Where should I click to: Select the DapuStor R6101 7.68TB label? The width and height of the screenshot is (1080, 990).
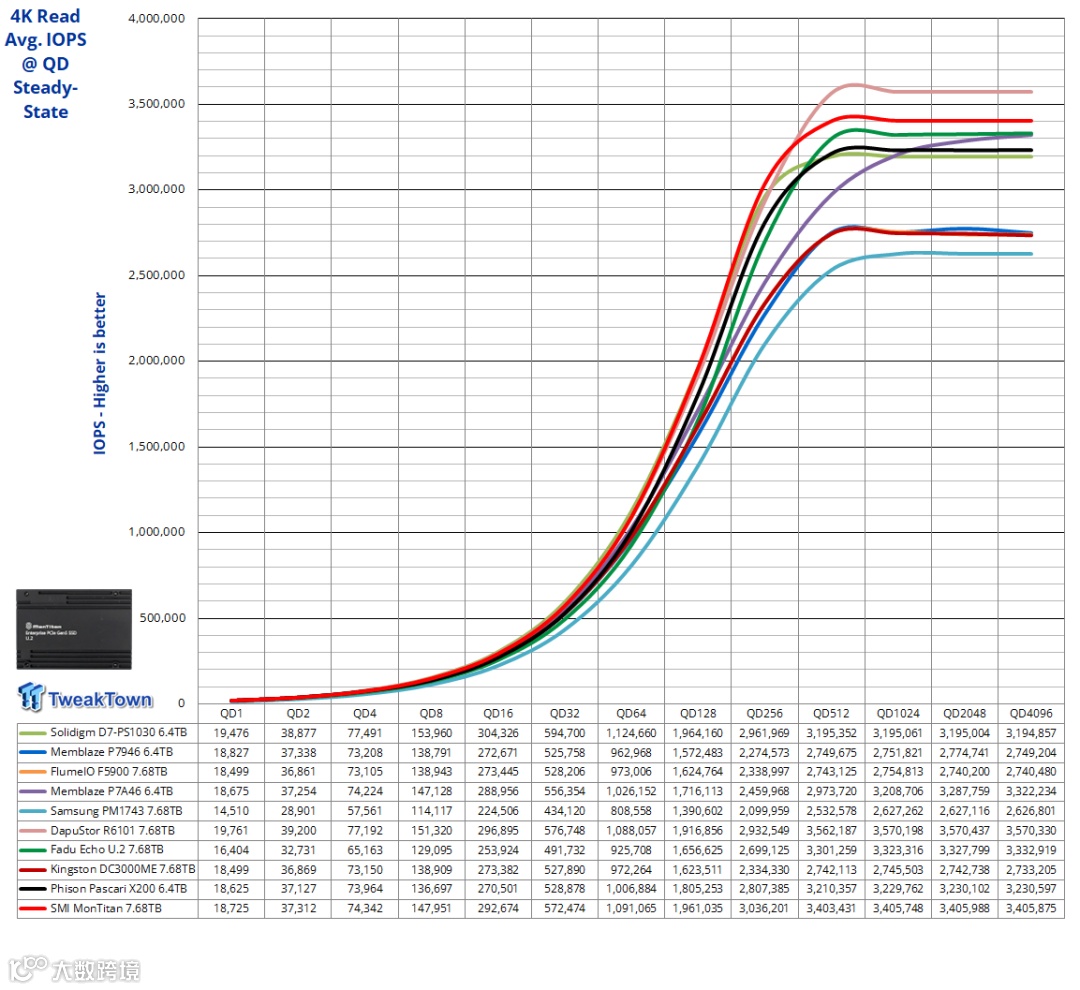[112, 831]
